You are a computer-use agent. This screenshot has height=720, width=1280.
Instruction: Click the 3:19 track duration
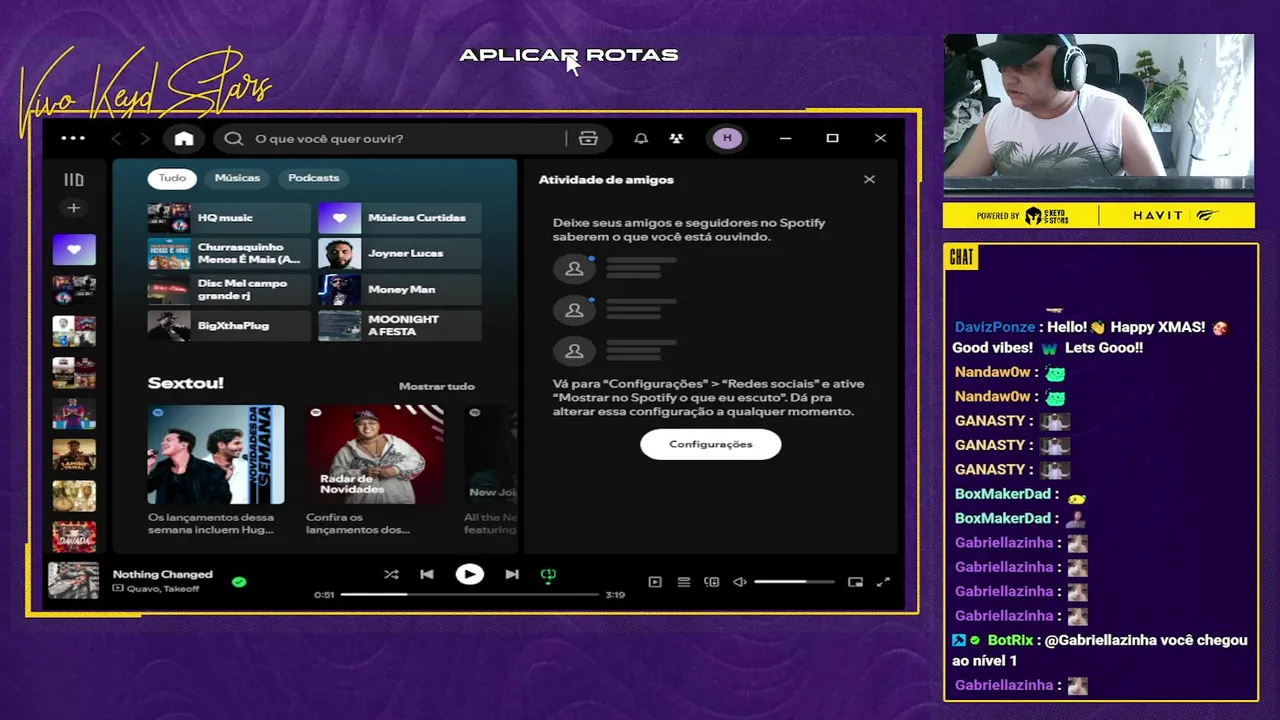point(615,595)
